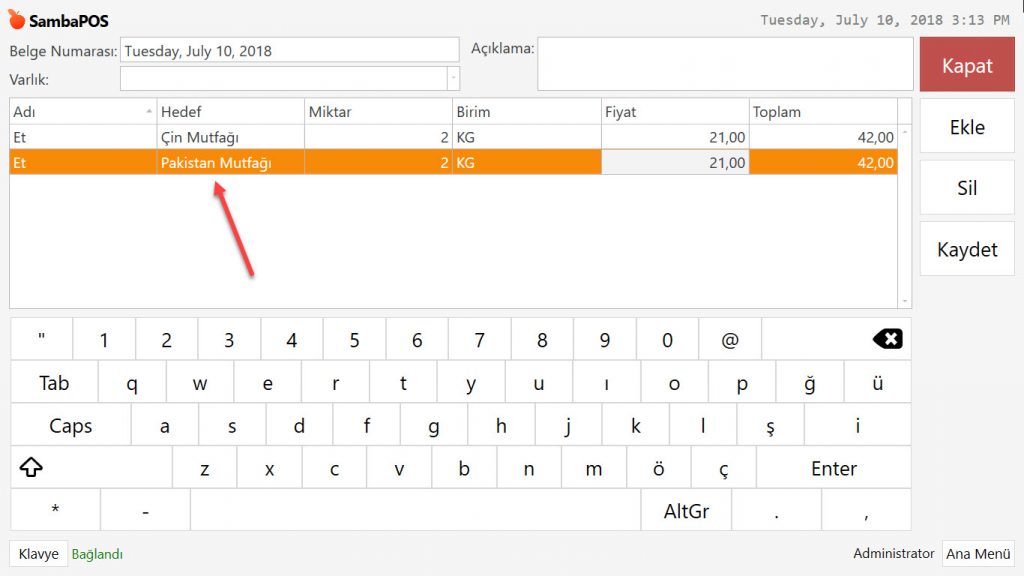This screenshot has width=1024, height=576.
Task: Delete selected row with Sil
Action: coord(966,188)
